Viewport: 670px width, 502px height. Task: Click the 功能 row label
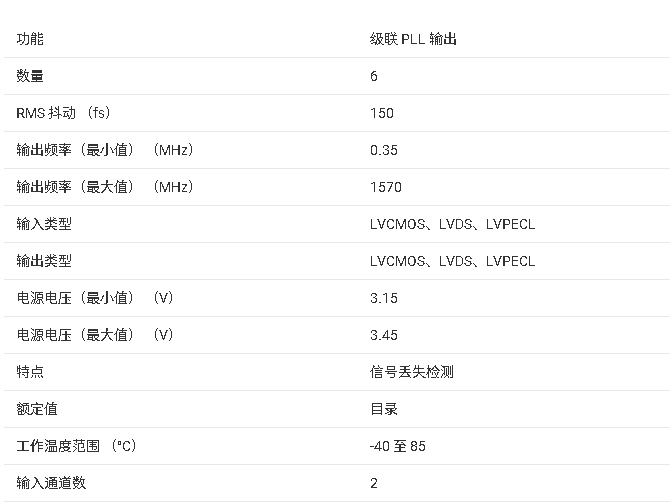[30, 39]
